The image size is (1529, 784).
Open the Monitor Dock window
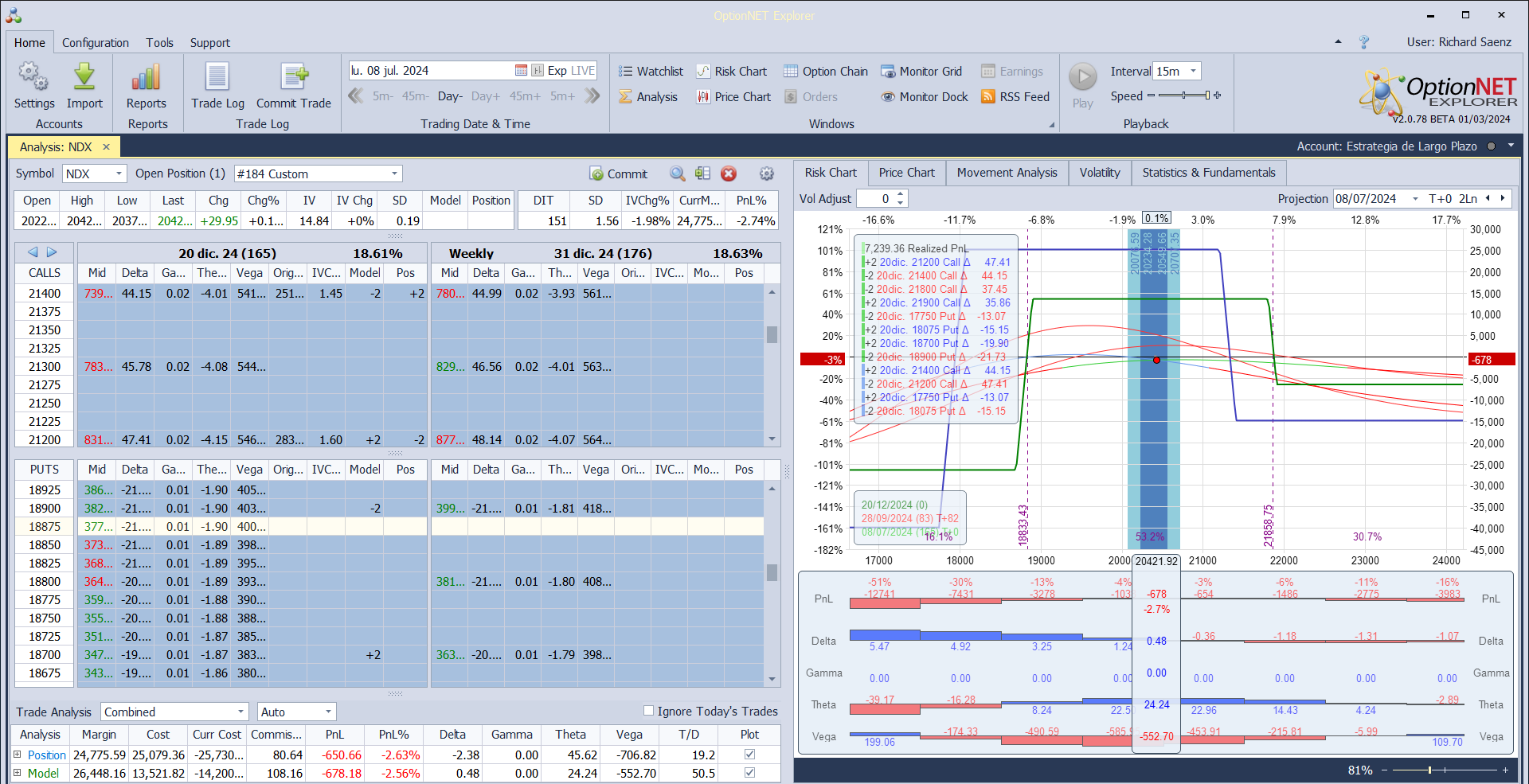[x=925, y=96]
